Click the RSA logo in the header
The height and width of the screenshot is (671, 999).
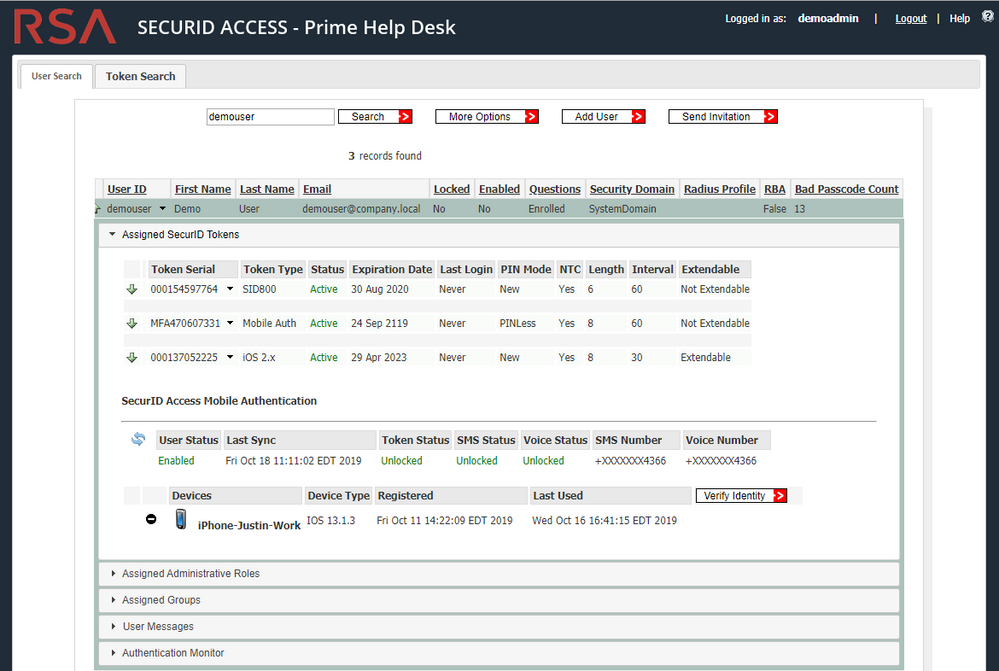pos(65,27)
